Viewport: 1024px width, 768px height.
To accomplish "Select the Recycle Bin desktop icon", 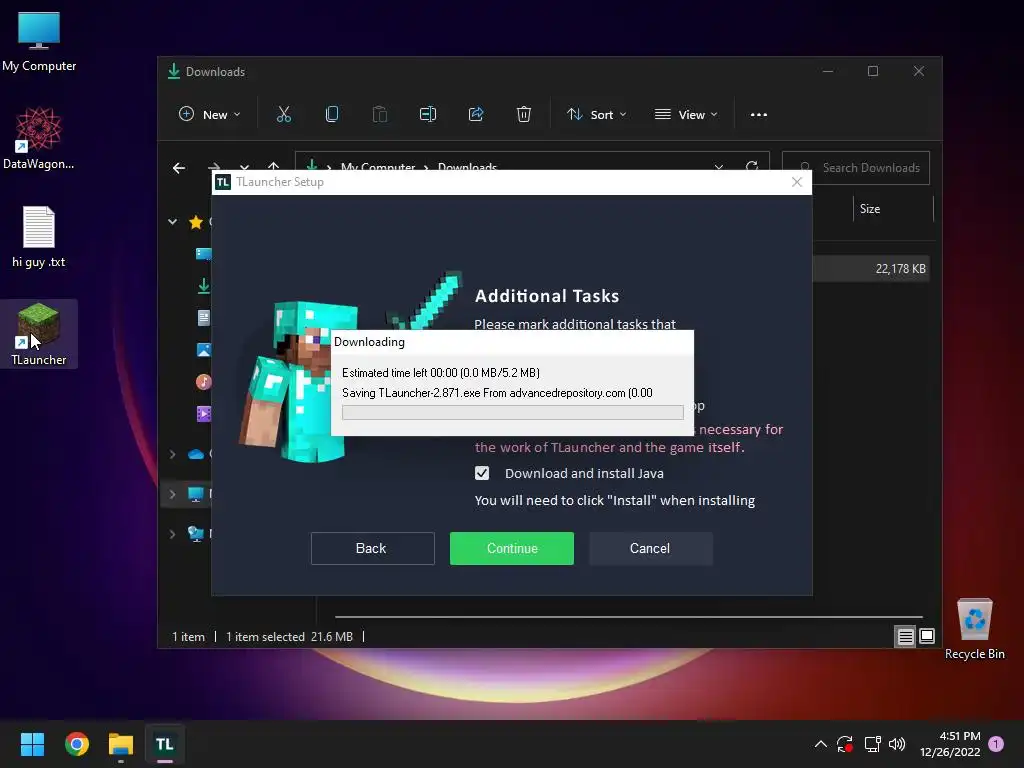I will [974, 629].
